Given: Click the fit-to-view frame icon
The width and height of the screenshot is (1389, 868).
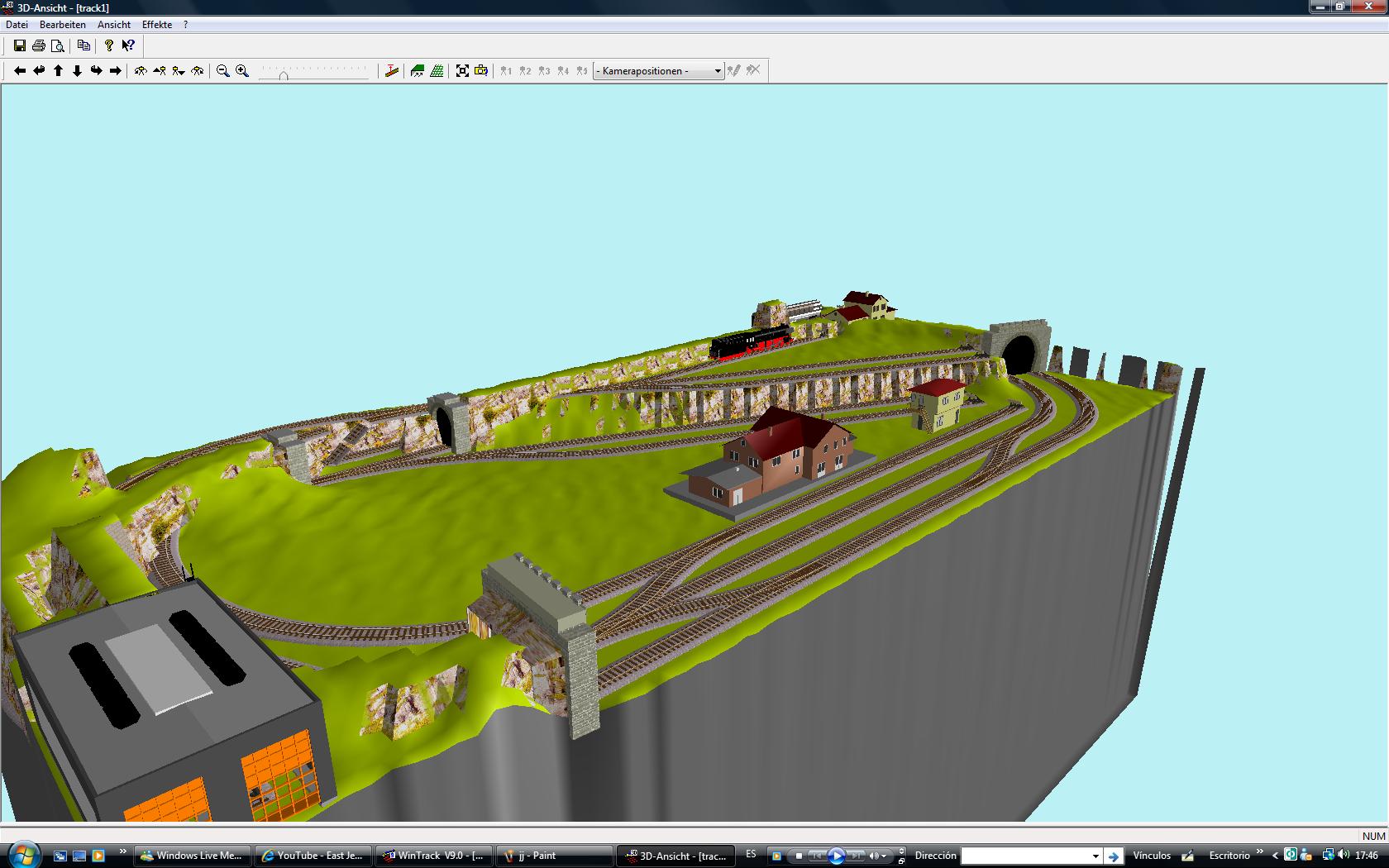Looking at the screenshot, I should coord(462,71).
